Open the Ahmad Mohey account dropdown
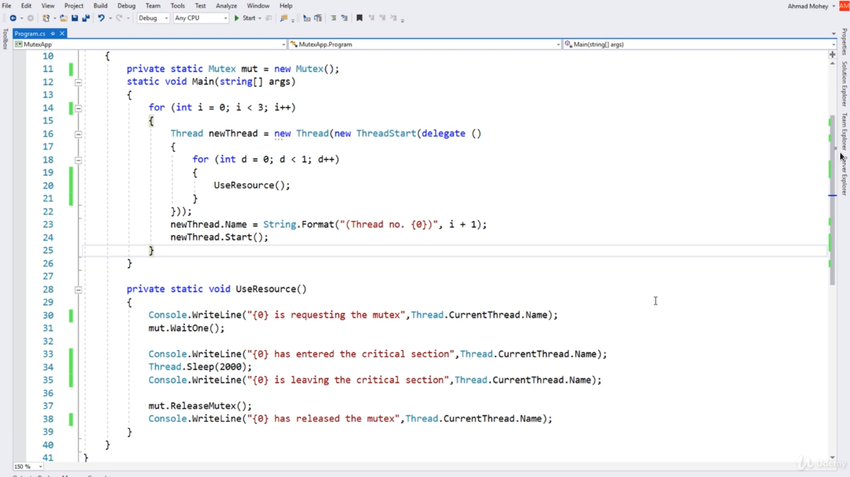The image size is (850, 477). pyautogui.click(x=812, y=6)
